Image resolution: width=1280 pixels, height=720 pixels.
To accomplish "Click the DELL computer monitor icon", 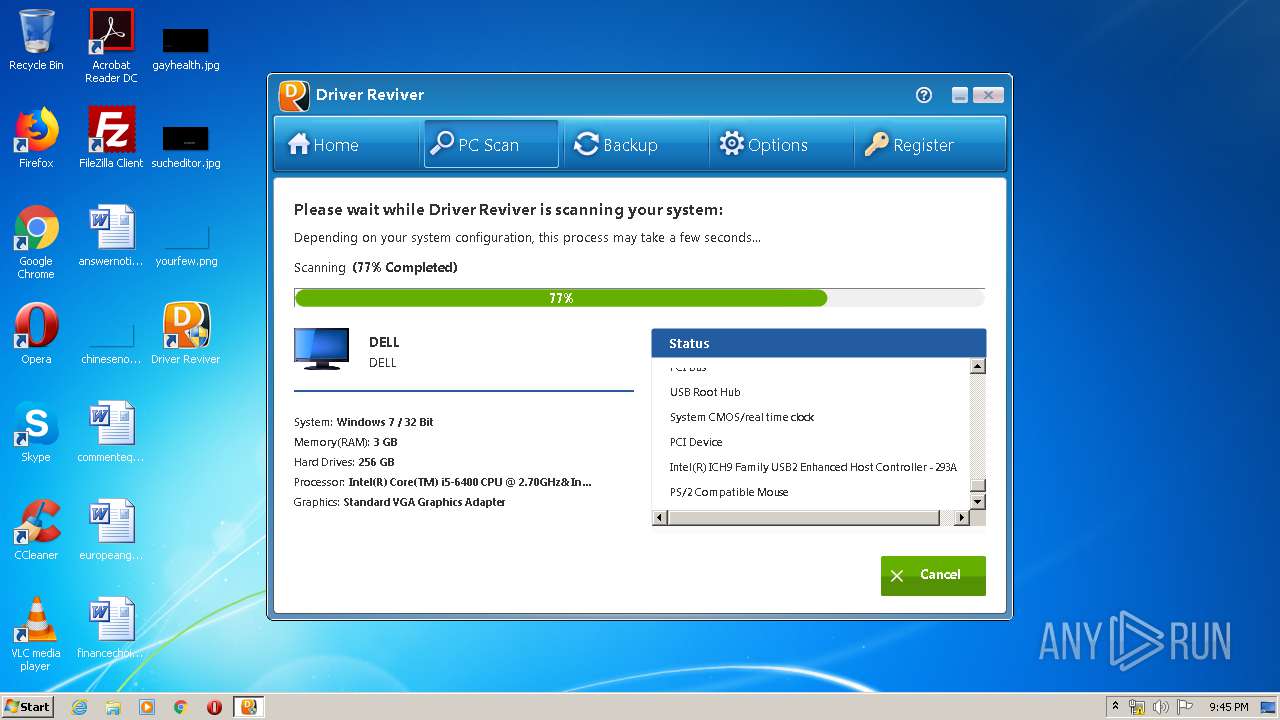I will pos(322,349).
